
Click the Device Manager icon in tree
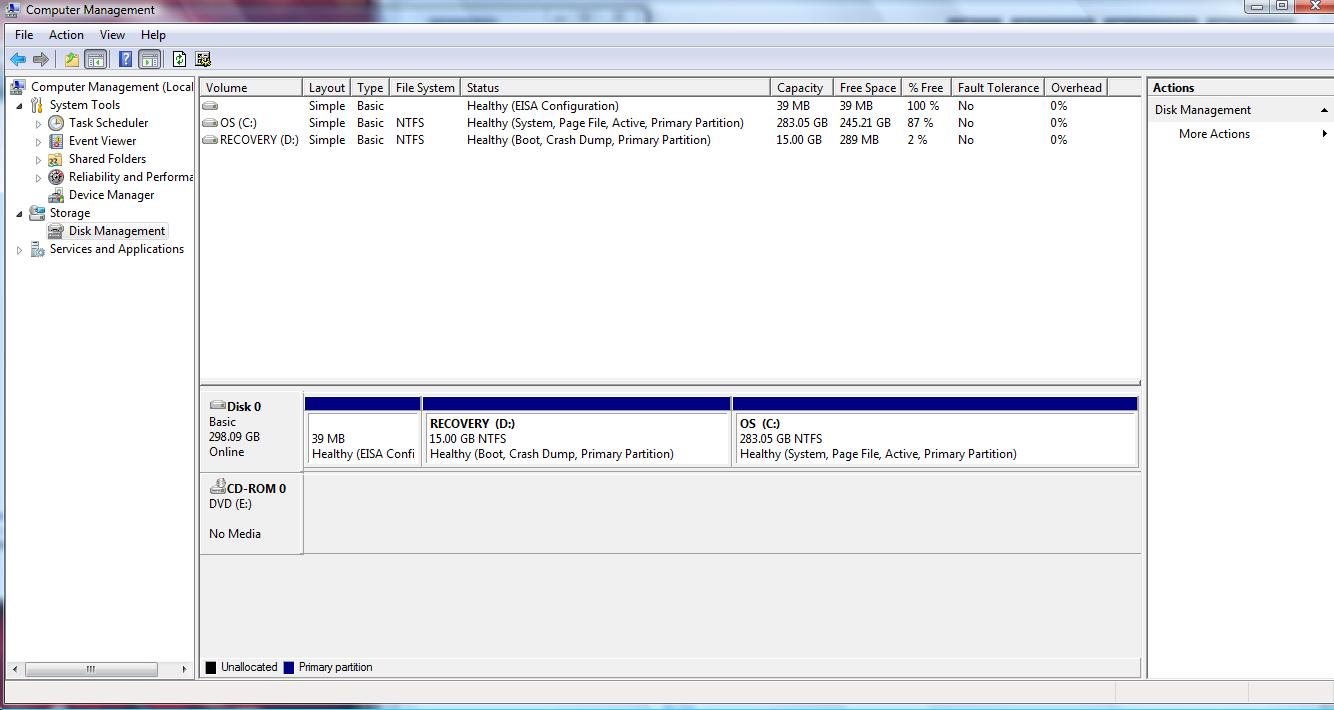tap(56, 195)
